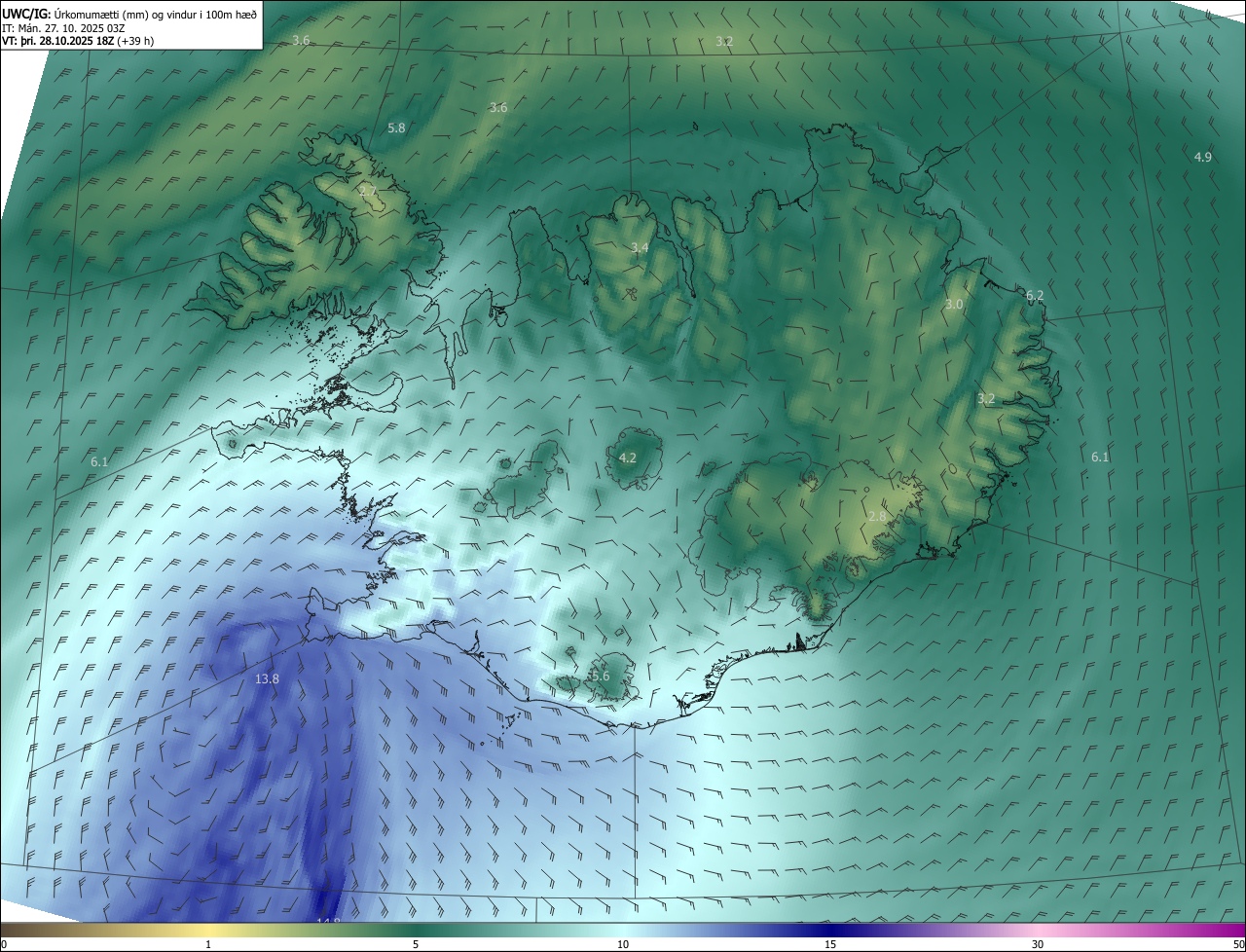The height and width of the screenshot is (952, 1246).
Task: Select the 1 tick label on the color scale
Action: coord(208,944)
